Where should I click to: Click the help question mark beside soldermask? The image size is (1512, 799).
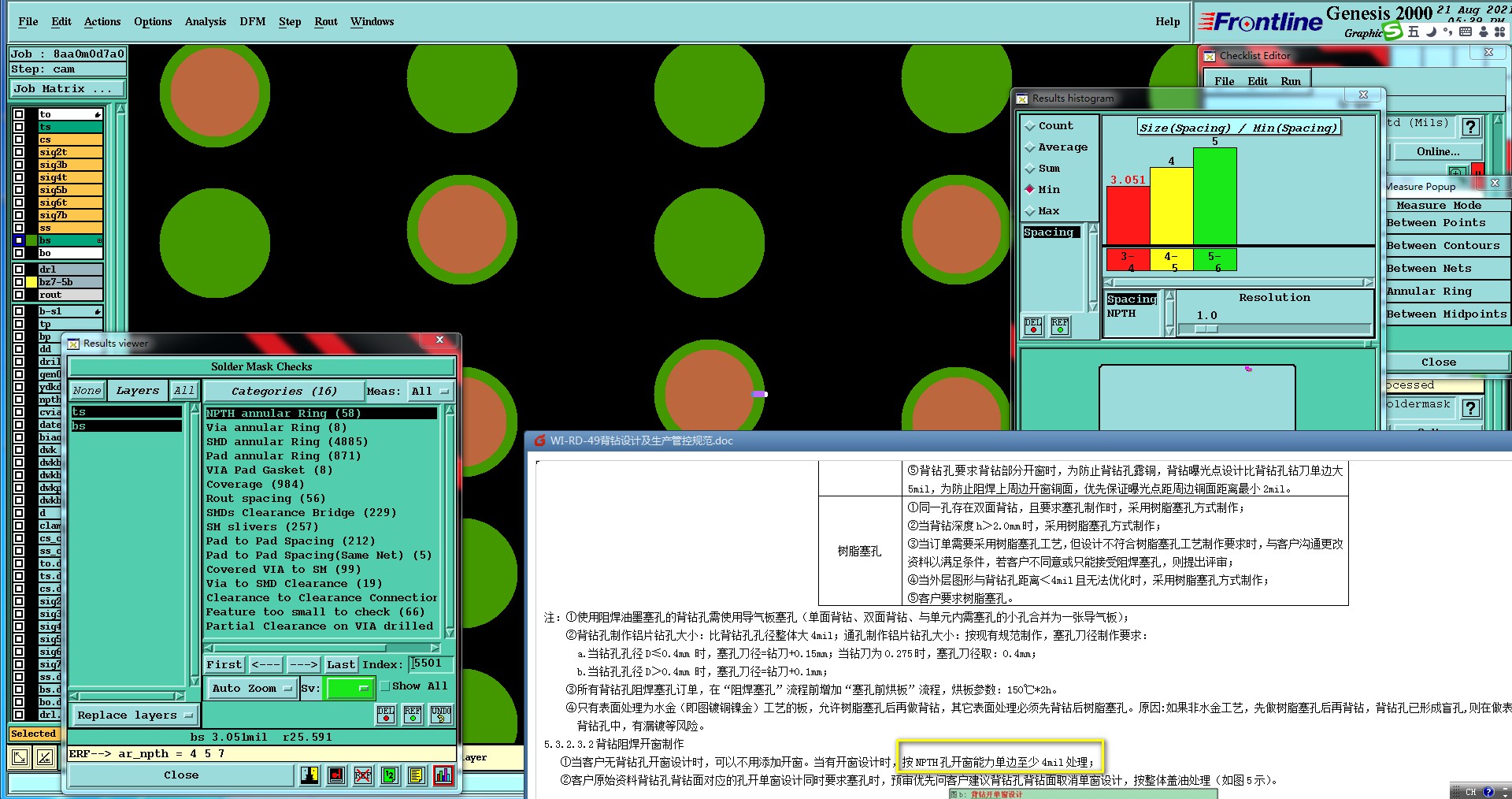[x=1470, y=407]
